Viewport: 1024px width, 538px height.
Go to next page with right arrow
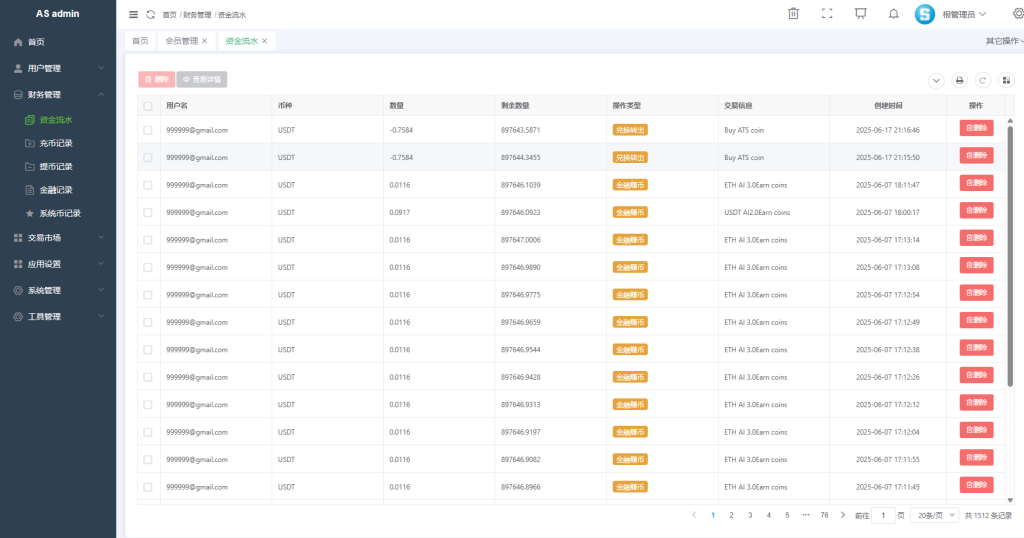coord(842,515)
